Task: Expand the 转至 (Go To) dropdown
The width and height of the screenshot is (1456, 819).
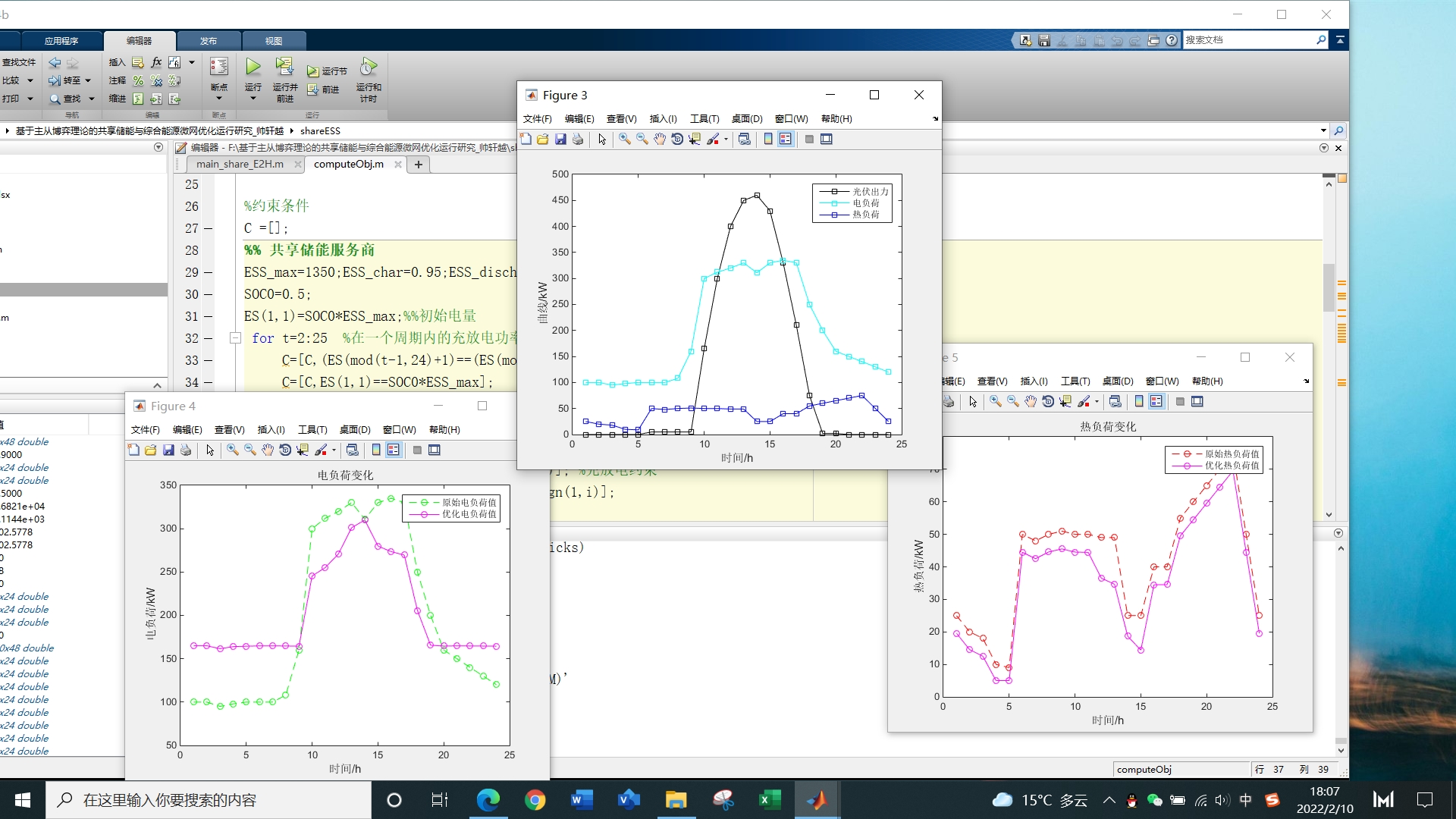Action: [88, 80]
